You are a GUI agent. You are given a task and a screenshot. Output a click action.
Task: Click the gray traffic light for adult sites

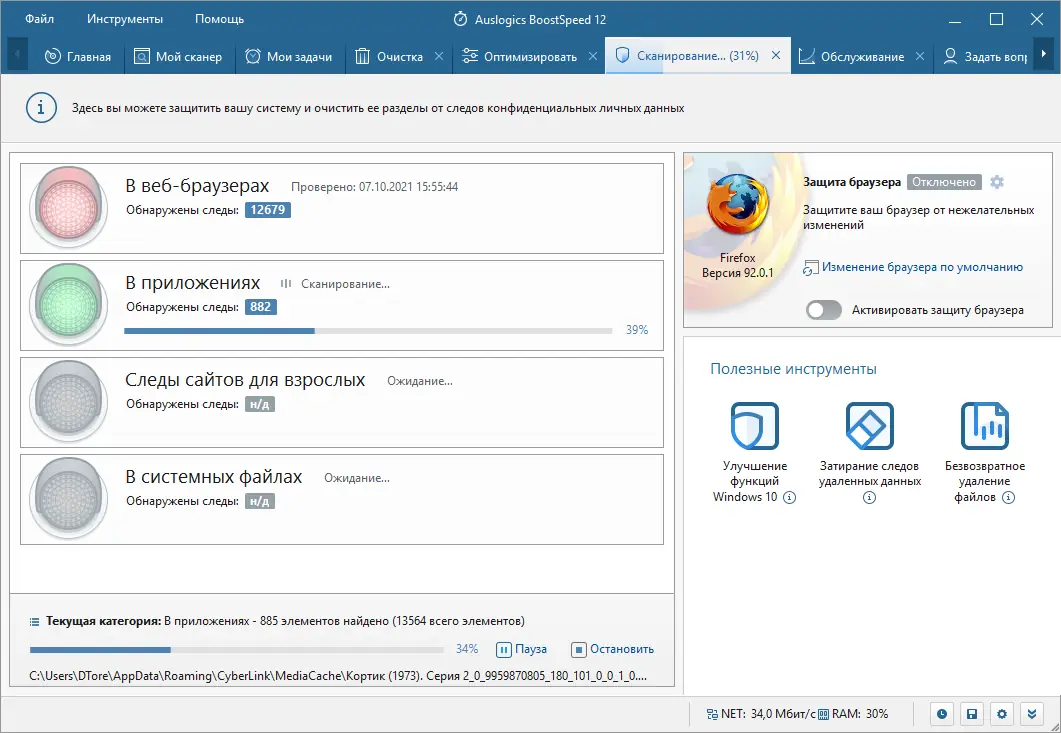pos(68,401)
